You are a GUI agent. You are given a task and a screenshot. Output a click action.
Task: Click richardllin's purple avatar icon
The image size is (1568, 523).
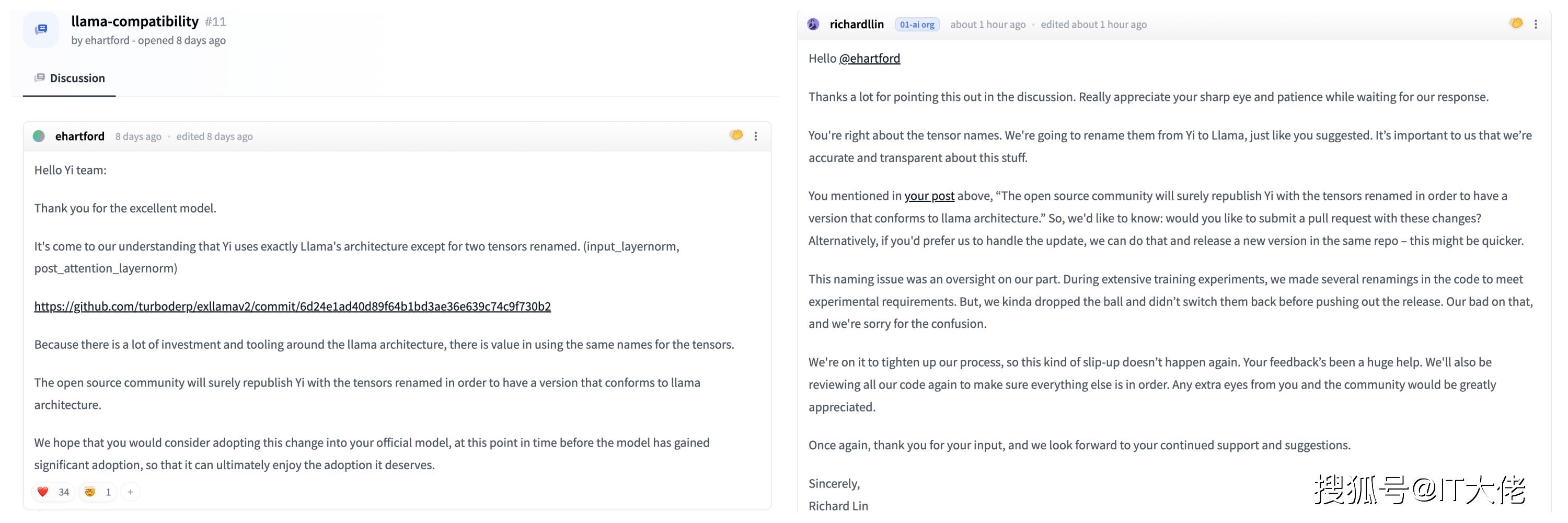point(813,25)
